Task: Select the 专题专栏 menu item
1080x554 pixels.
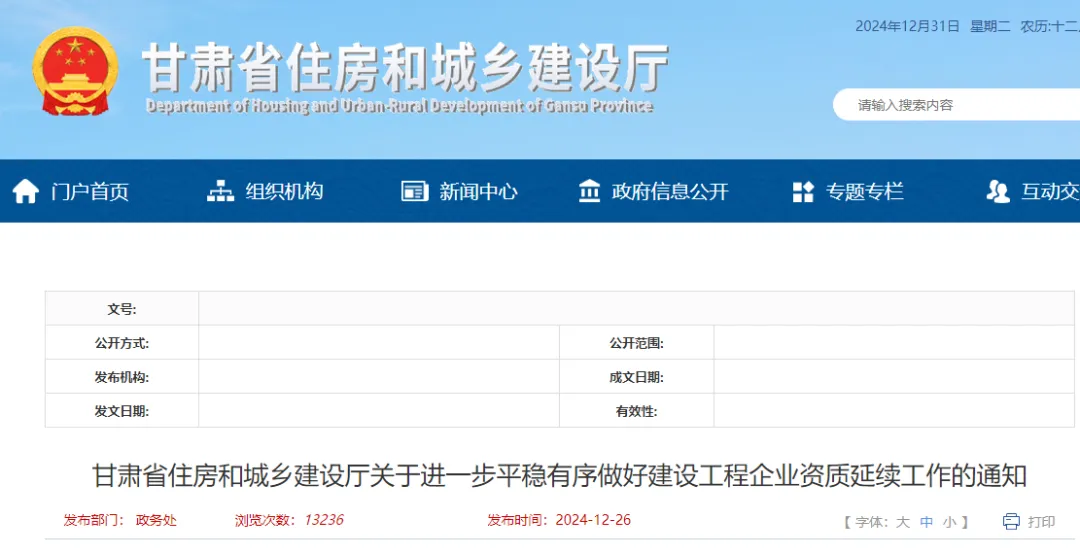Action: (864, 191)
